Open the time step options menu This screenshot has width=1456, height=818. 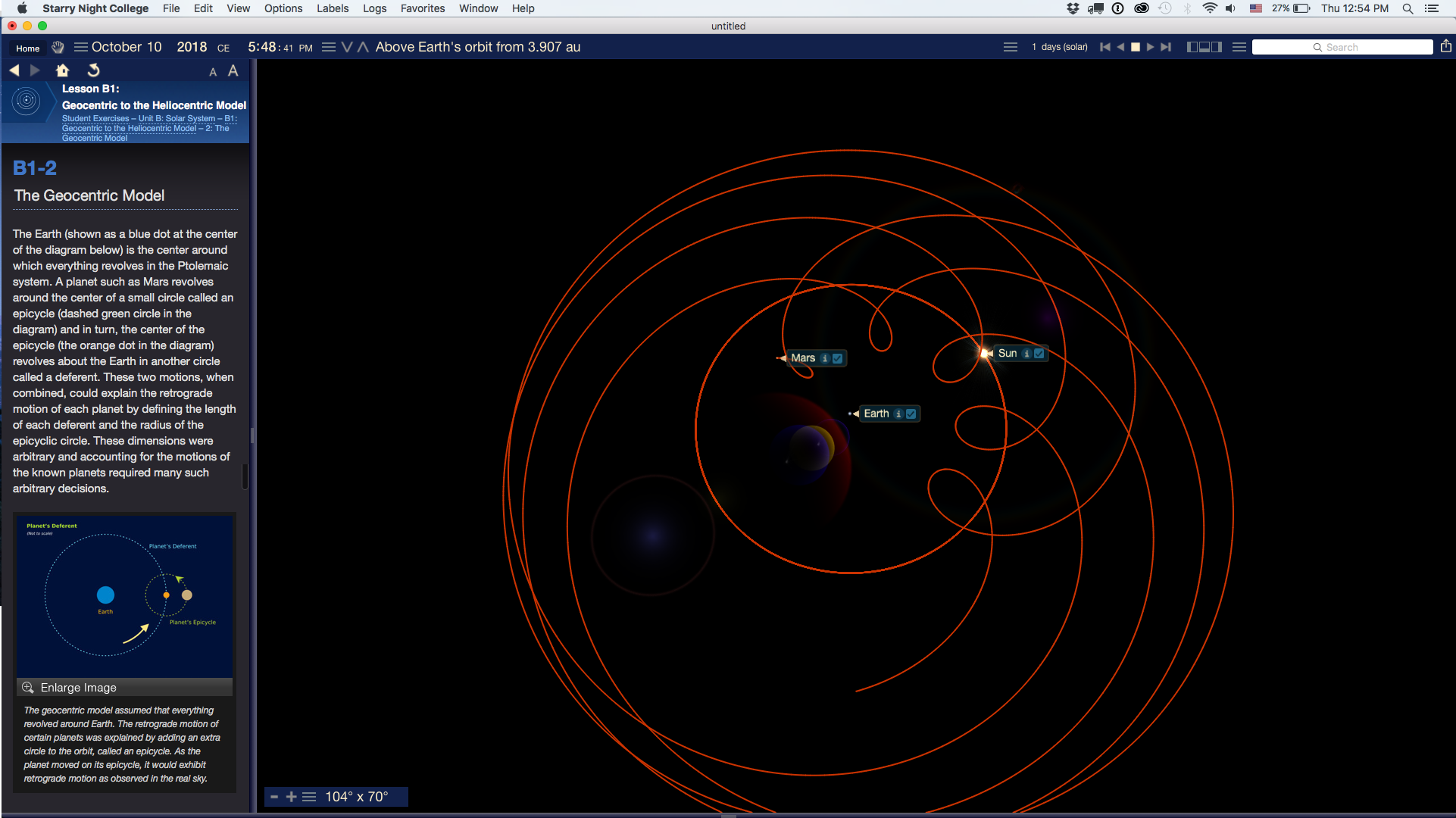pos(1010,47)
